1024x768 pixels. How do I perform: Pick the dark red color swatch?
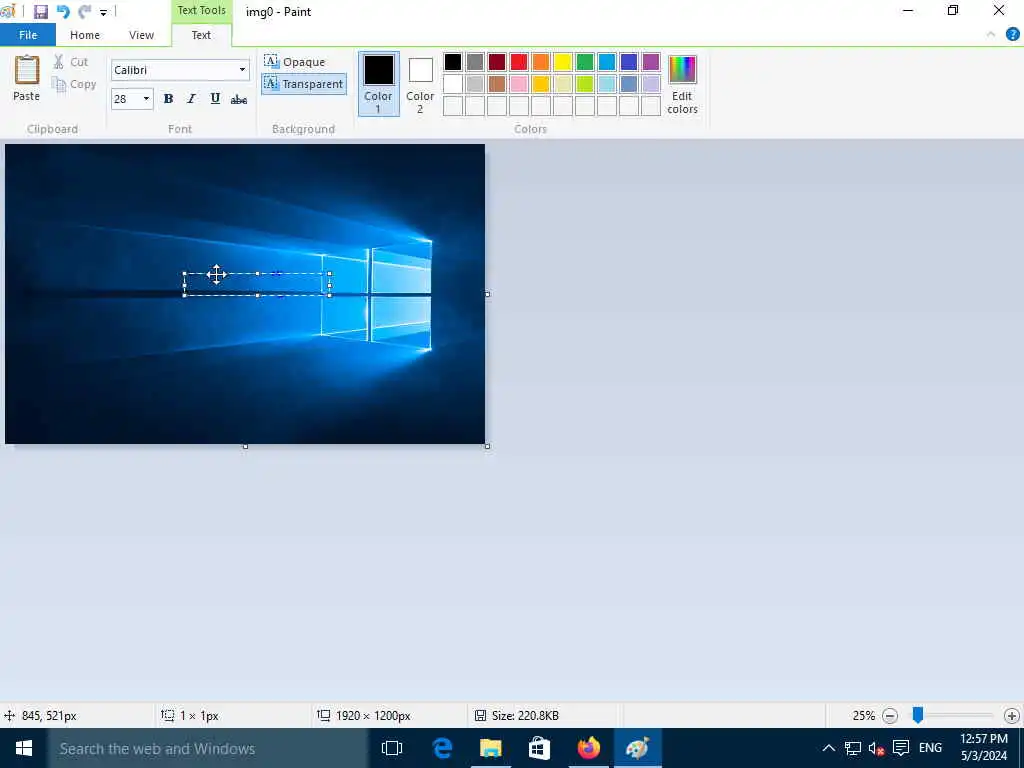[x=497, y=62]
